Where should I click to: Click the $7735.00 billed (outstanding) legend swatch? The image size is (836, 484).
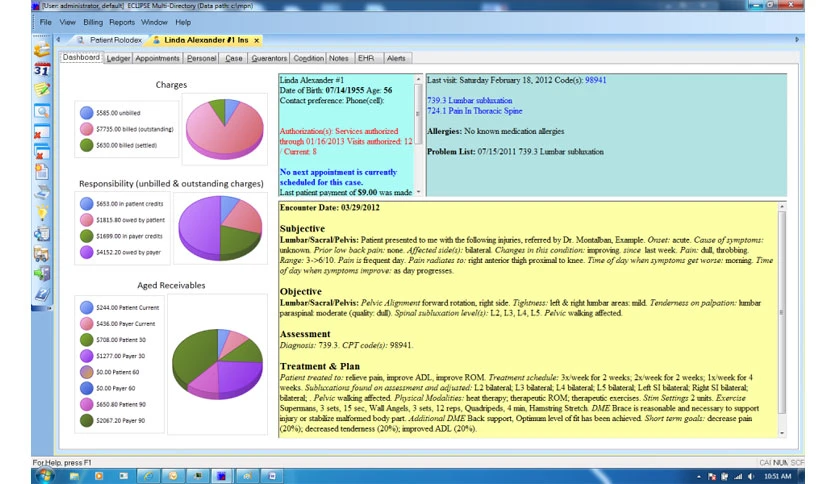tap(86, 129)
